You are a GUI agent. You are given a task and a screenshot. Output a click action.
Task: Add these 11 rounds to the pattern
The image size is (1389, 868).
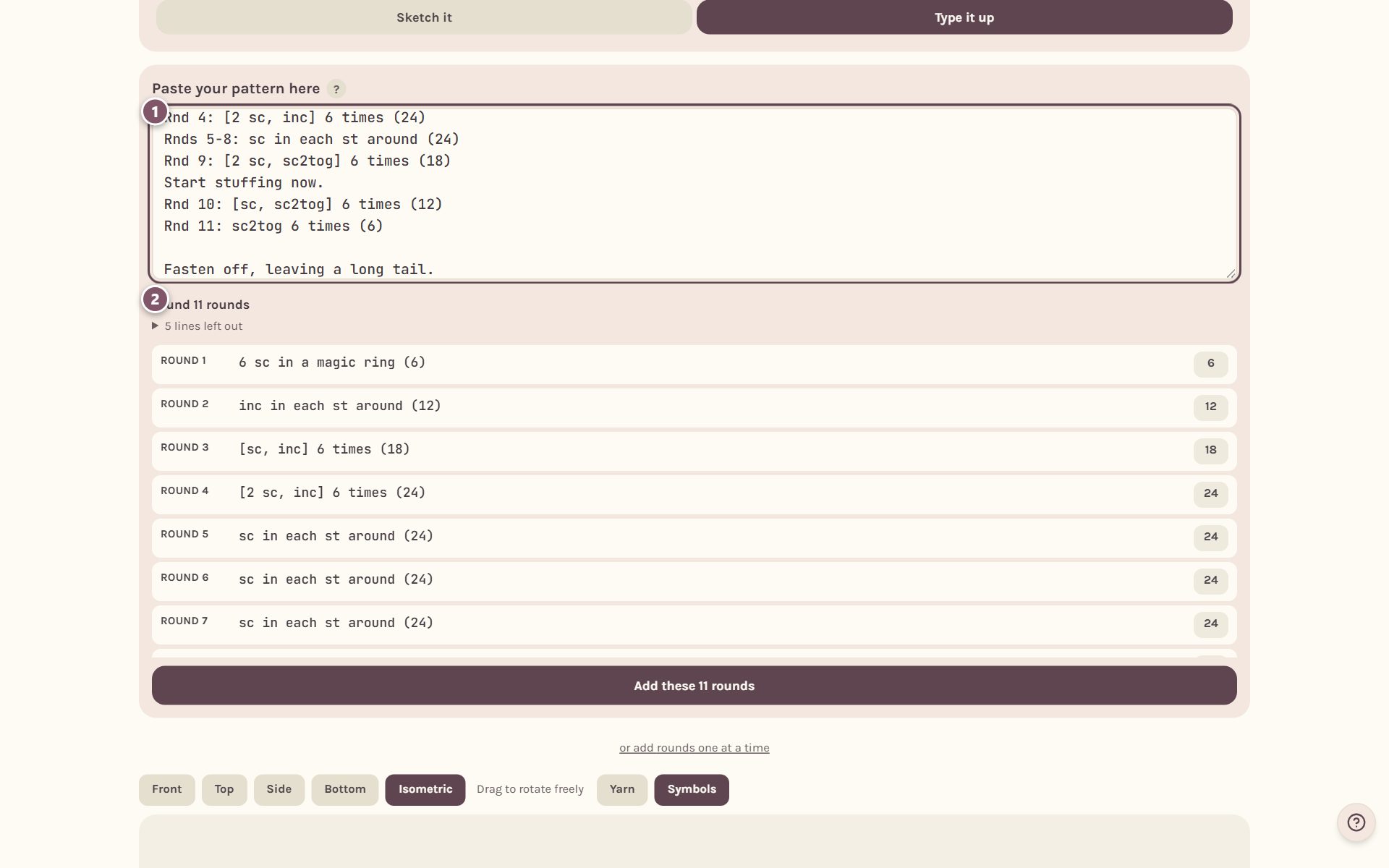(x=694, y=686)
